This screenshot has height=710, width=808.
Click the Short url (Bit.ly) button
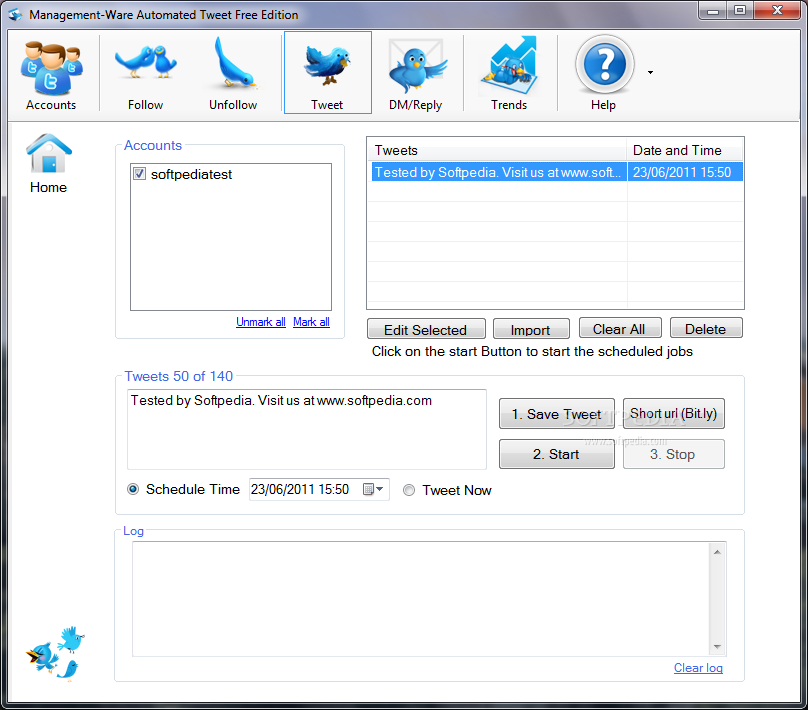coord(674,413)
